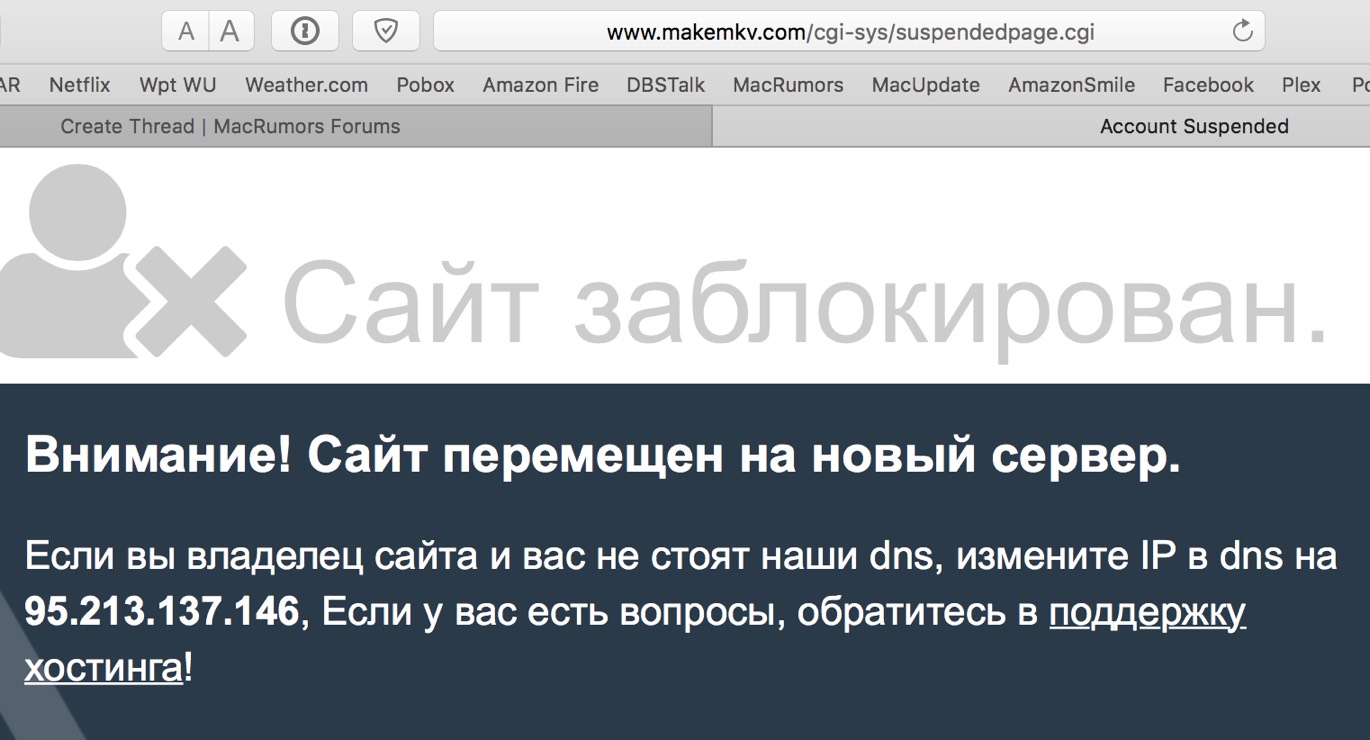Open the MacUpdate bookmark

[926, 85]
